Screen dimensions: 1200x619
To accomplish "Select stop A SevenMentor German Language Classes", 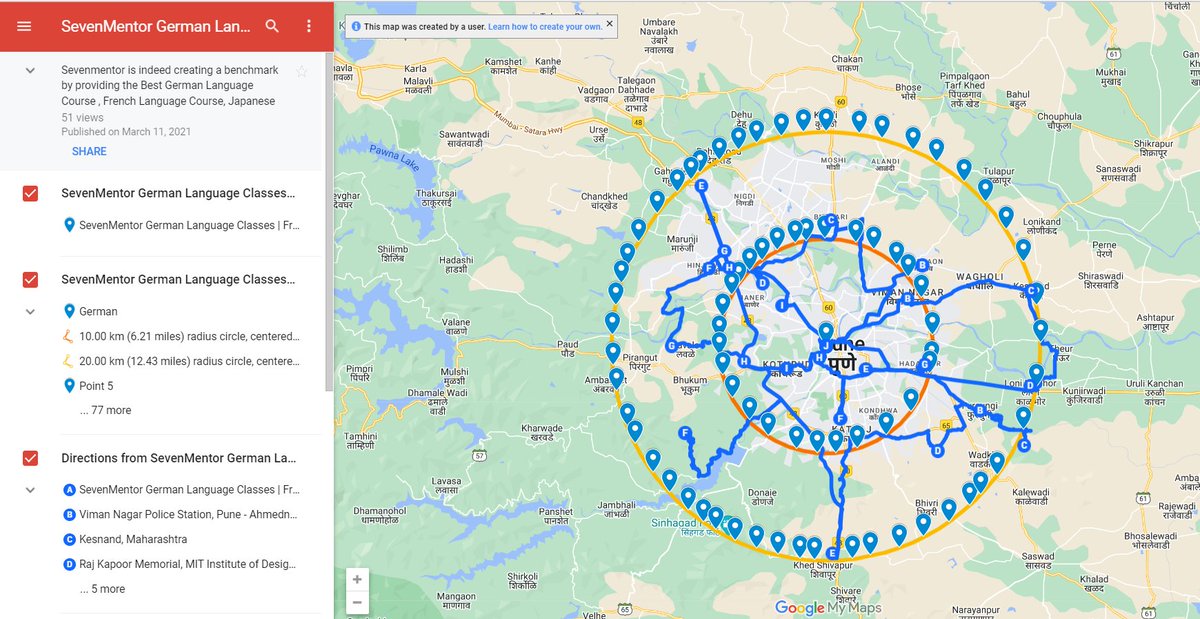I will pyautogui.click(x=189, y=490).
